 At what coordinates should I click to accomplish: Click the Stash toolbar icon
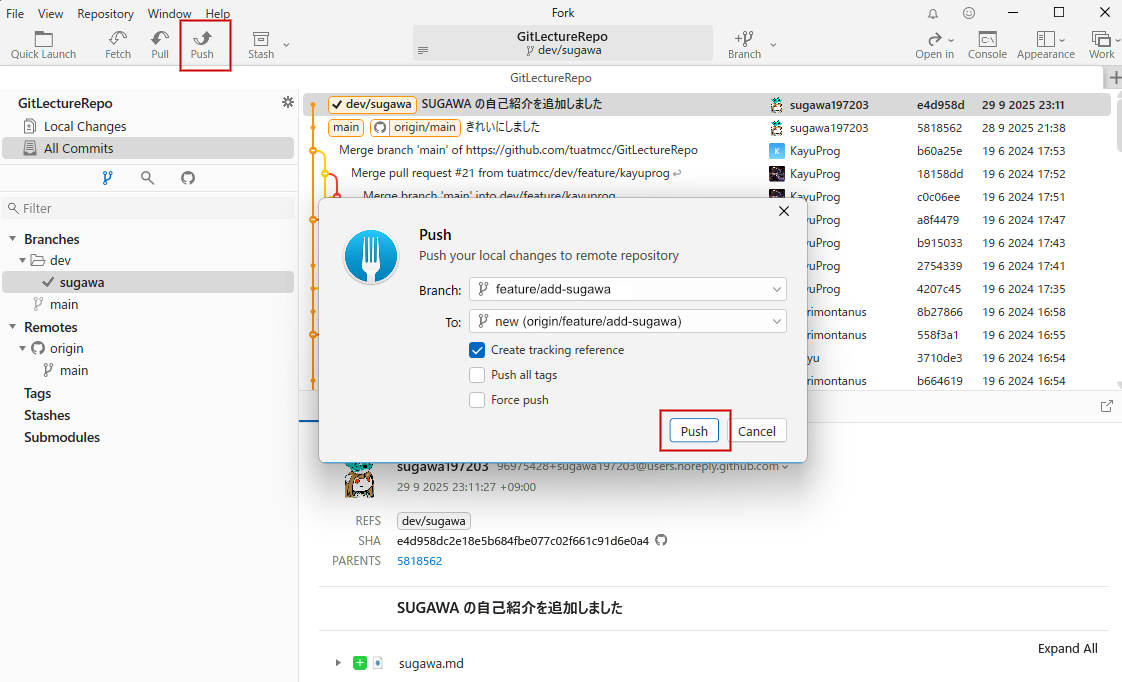tap(261, 44)
